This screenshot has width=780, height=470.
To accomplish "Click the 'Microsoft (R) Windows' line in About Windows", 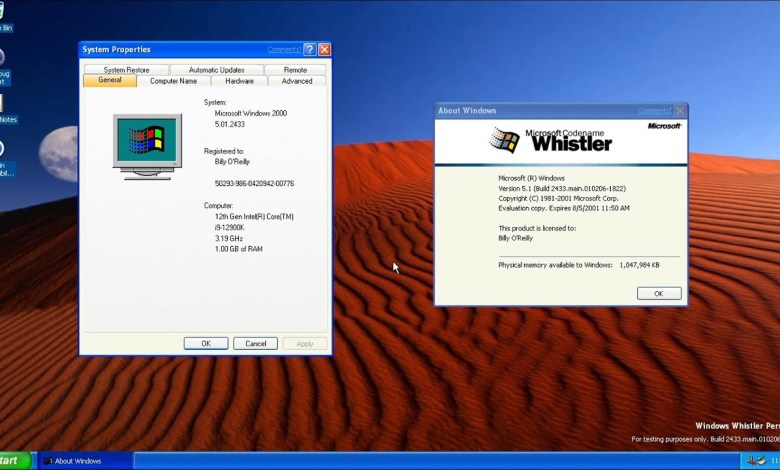I will [x=531, y=178].
